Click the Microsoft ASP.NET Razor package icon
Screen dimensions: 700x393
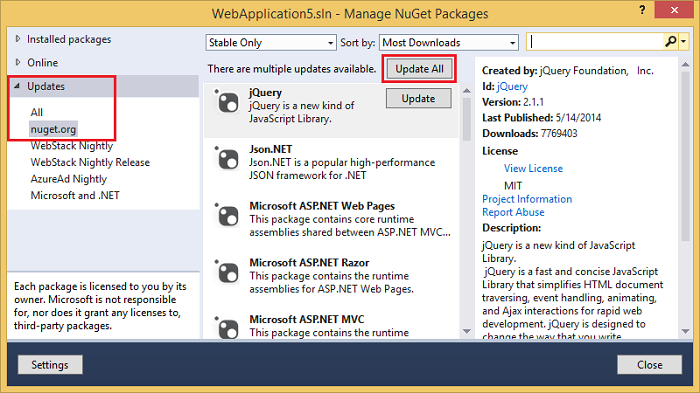228,272
